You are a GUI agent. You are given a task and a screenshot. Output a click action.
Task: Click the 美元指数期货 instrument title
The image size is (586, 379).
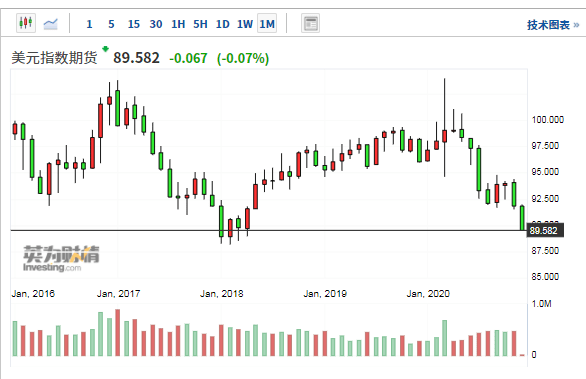[x=54, y=58]
